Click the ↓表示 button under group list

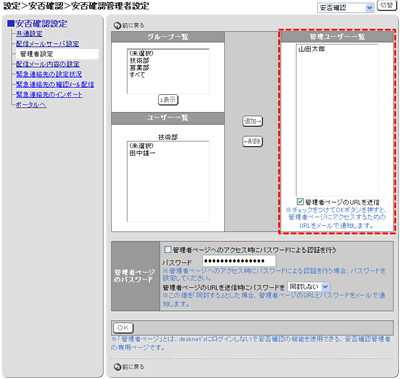168,100
